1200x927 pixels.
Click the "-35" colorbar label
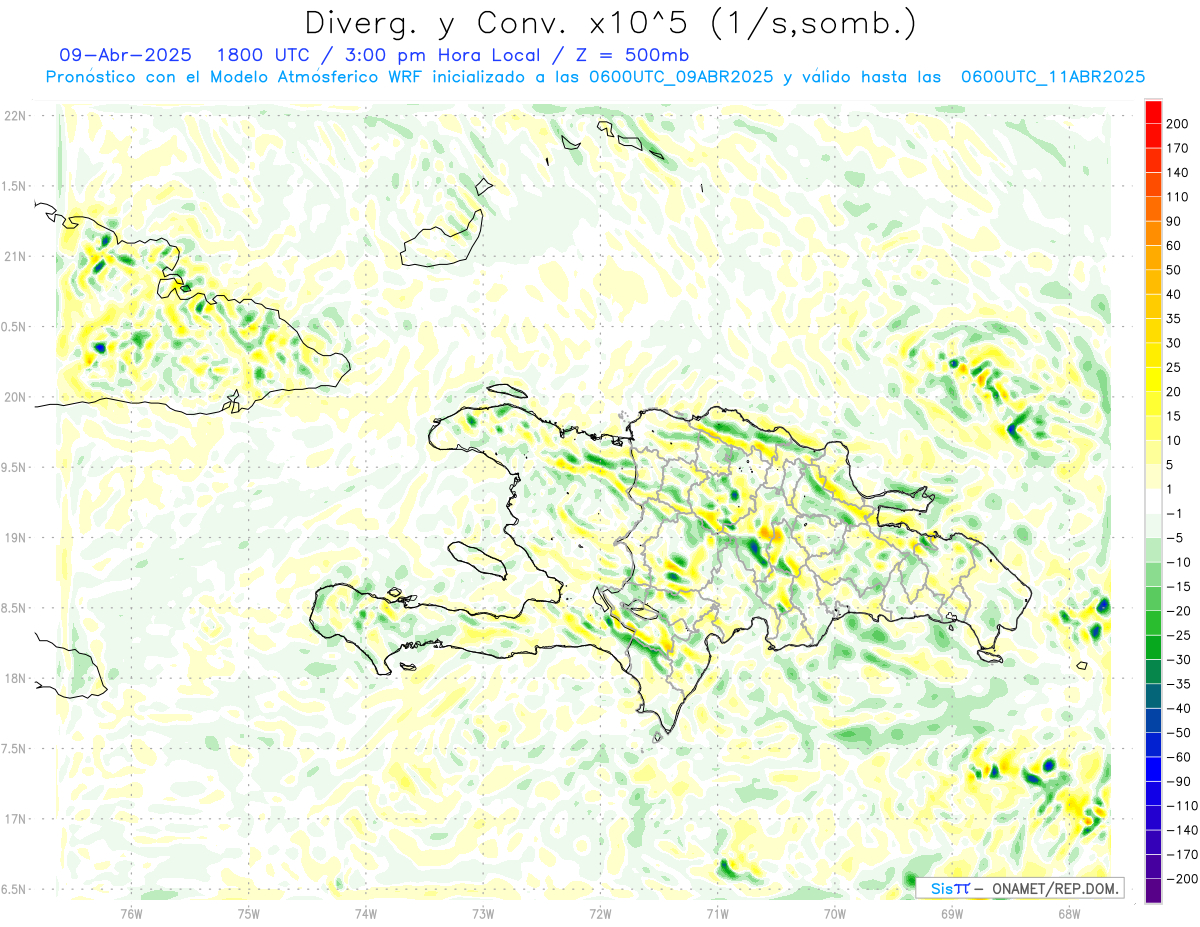coord(1180,684)
